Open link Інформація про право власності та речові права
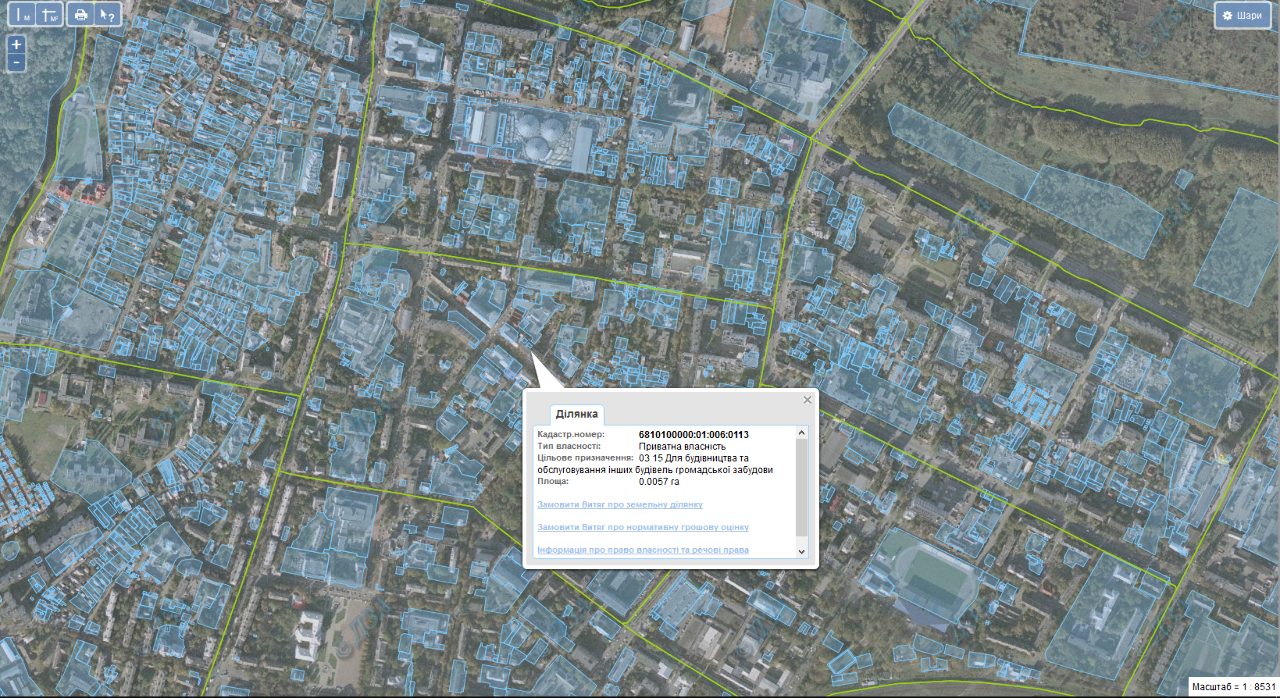This screenshot has width=1280, height=698. (x=643, y=550)
